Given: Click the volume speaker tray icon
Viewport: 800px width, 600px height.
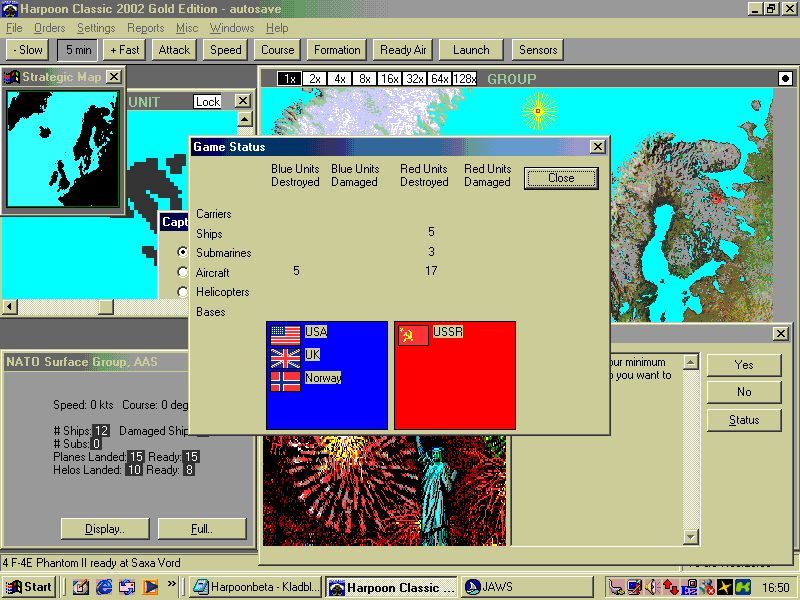Looking at the screenshot, I should point(653,588).
